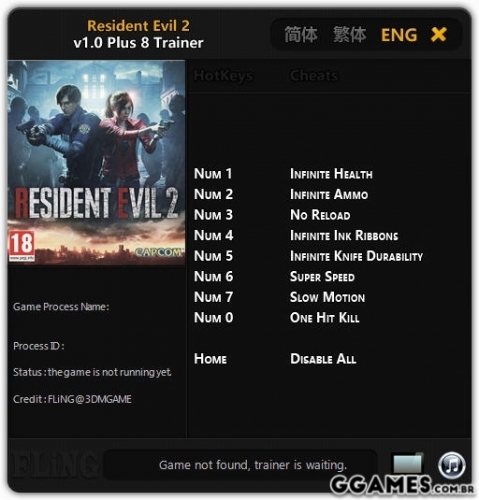
Task: Click the Num 1 hotkey label
Action: (x=213, y=174)
